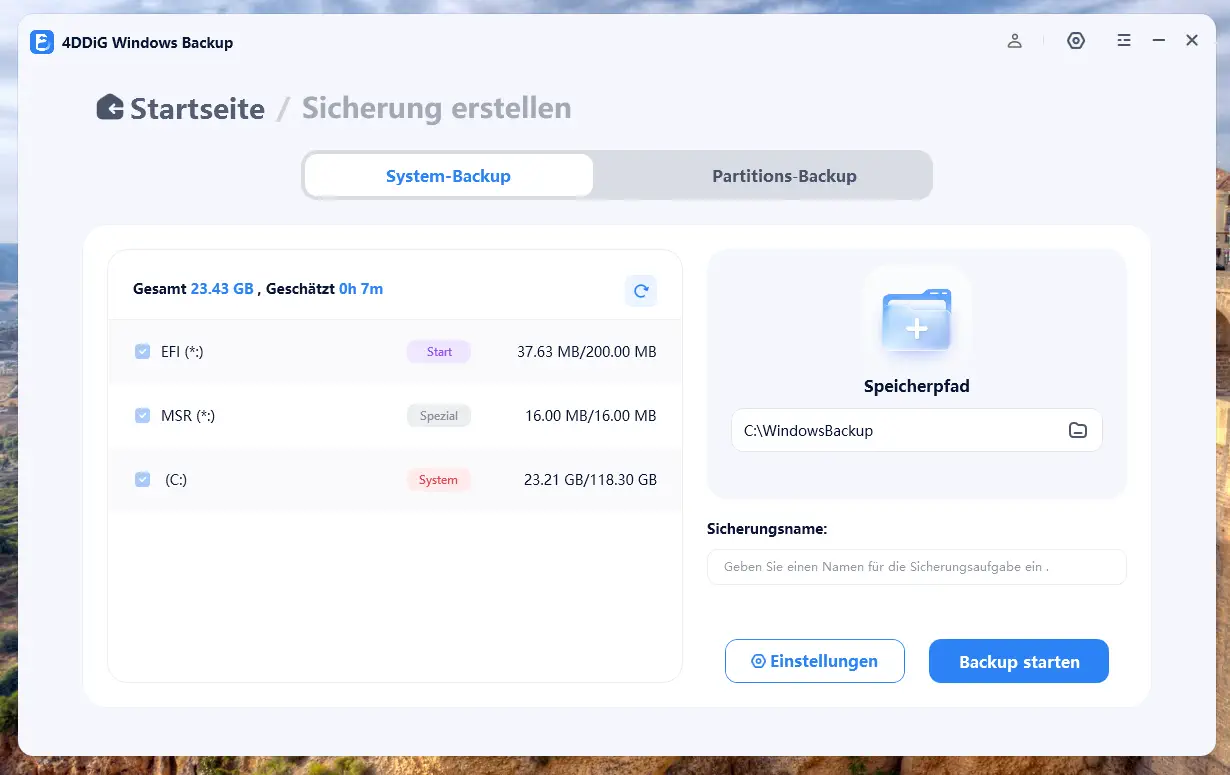Toggle the MSR partition checkbox
This screenshot has width=1230, height=775.
tap(143, 416)
